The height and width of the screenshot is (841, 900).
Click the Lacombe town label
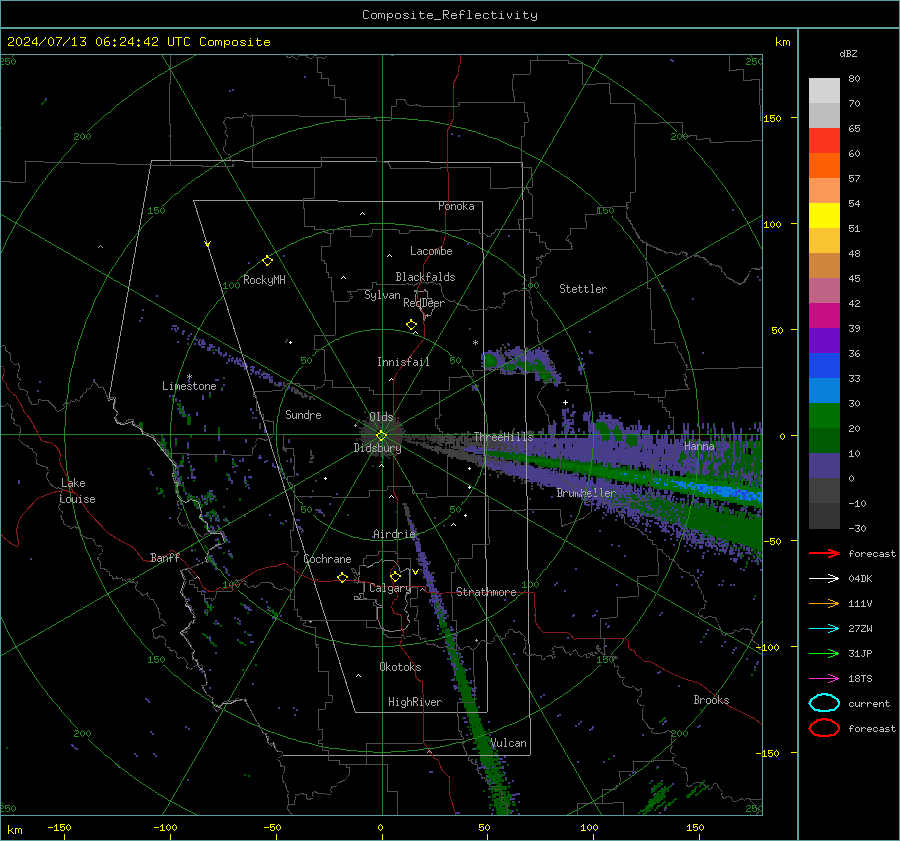[431, 251]
